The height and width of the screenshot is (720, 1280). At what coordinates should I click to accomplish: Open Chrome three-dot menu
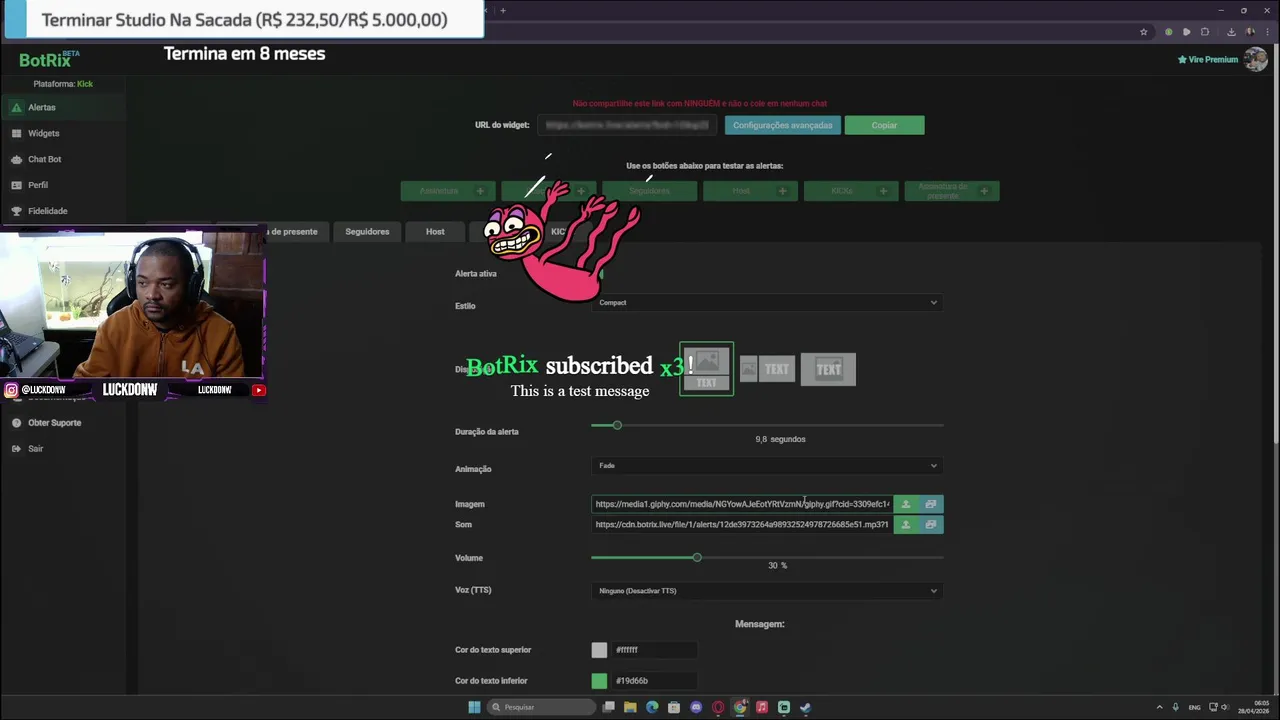[1268, 32]
